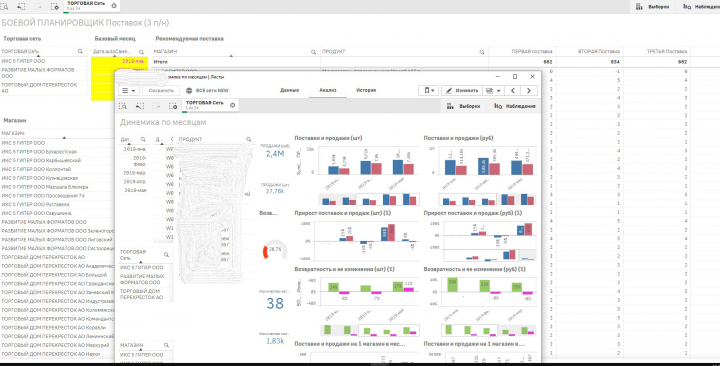
Task: Select 2019-апр. in the front window date list
Action: pyautogui.click(x=134, y=181)
